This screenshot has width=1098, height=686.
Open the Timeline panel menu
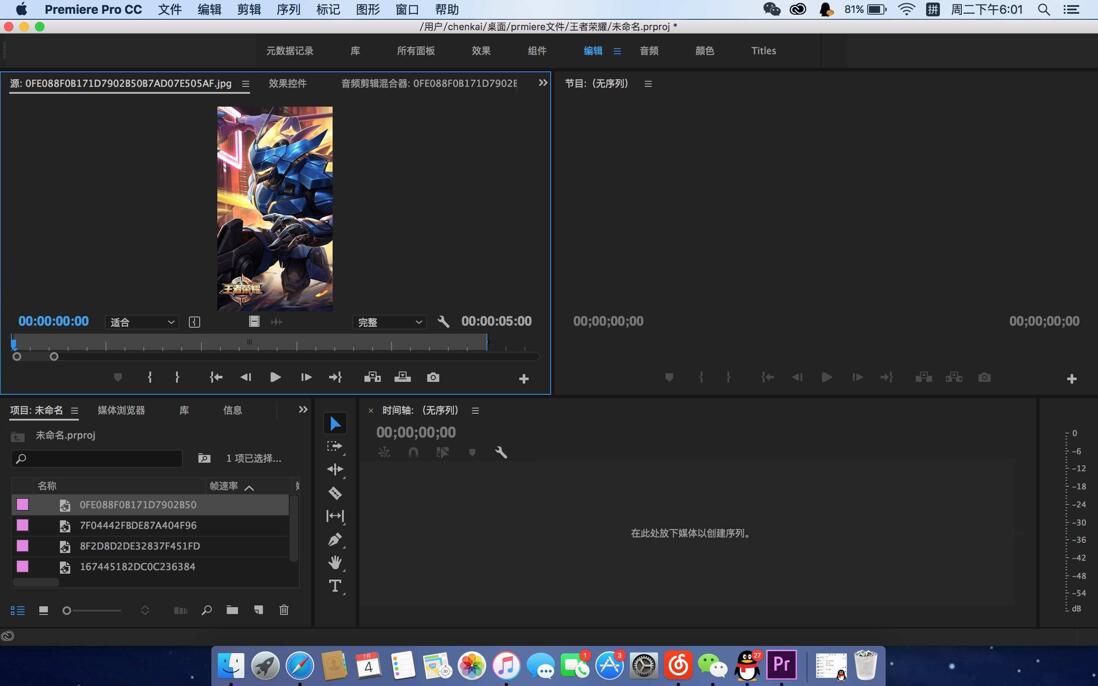click(x=475, y=410)
